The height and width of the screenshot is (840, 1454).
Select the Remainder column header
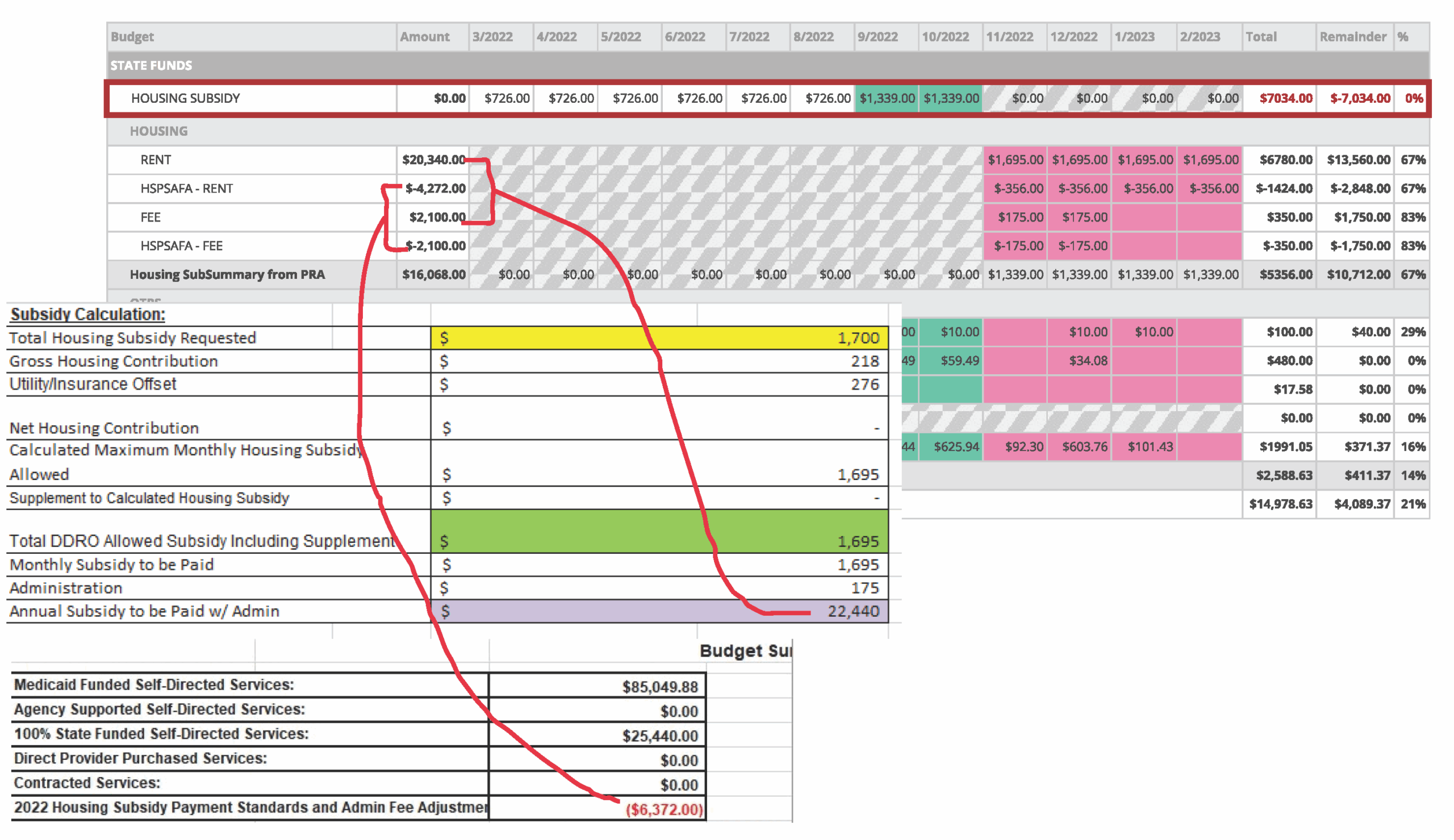point(1352,36)
